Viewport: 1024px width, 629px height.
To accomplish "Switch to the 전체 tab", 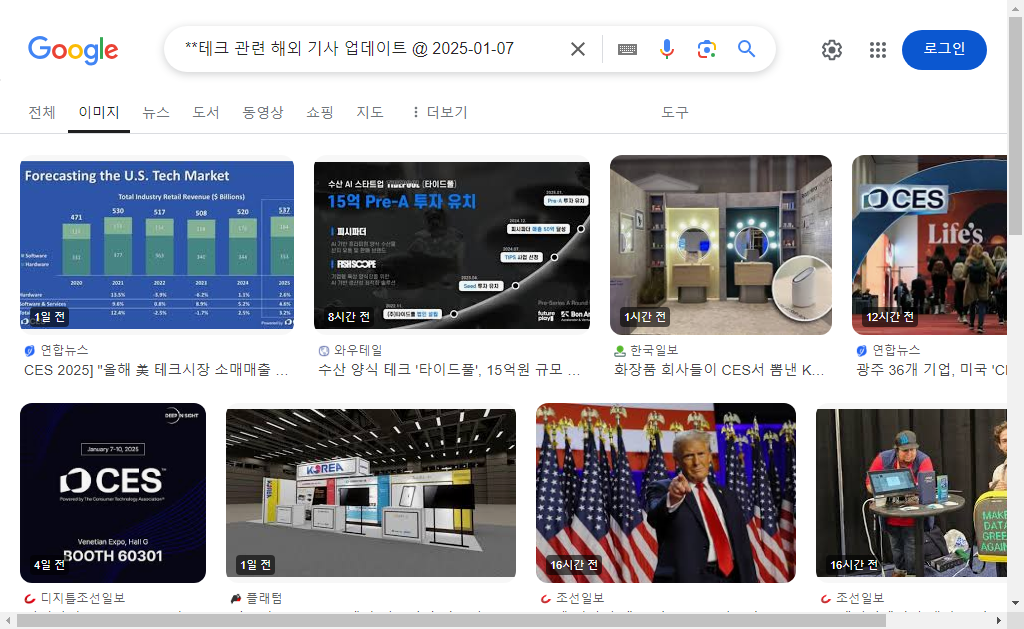I will [42, 112].
